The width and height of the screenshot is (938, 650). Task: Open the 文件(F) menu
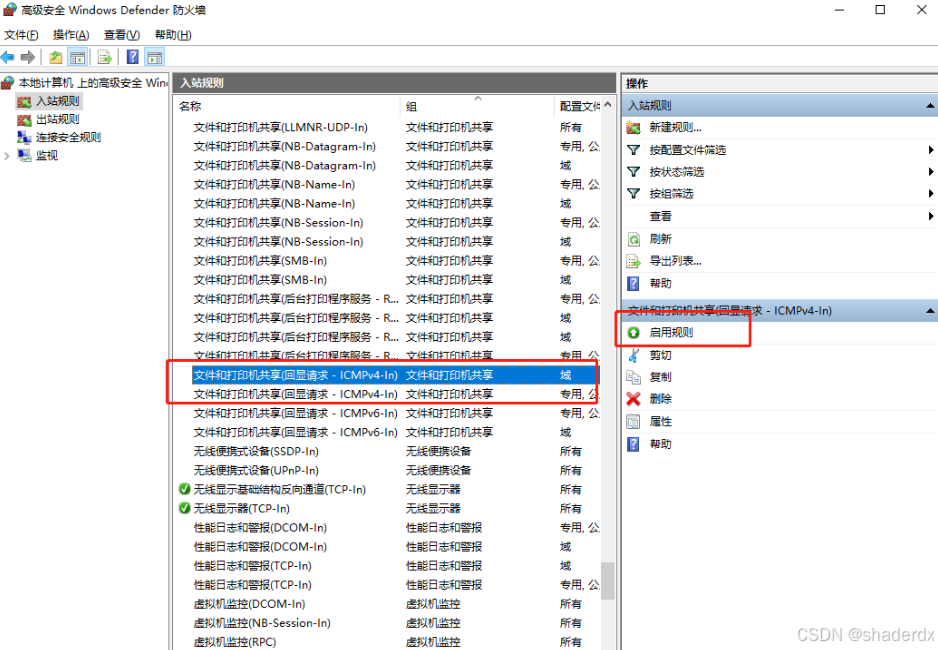click(x=21, y=35)
